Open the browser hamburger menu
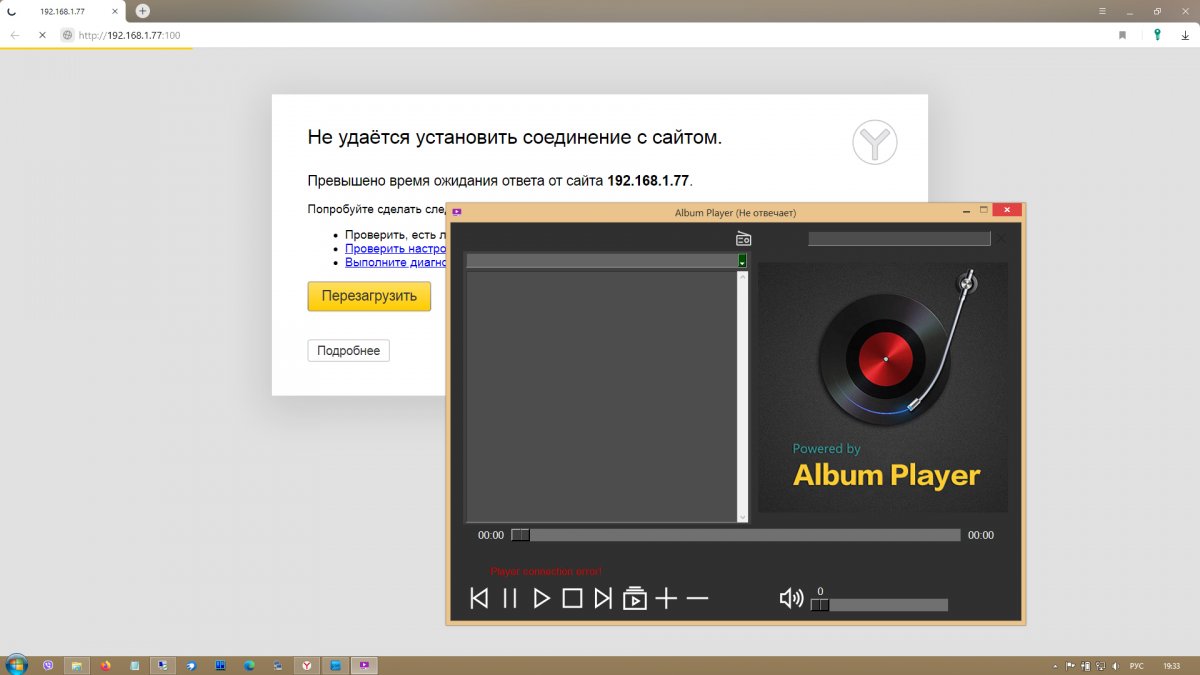The image size is (1200, 675). 1102,10
